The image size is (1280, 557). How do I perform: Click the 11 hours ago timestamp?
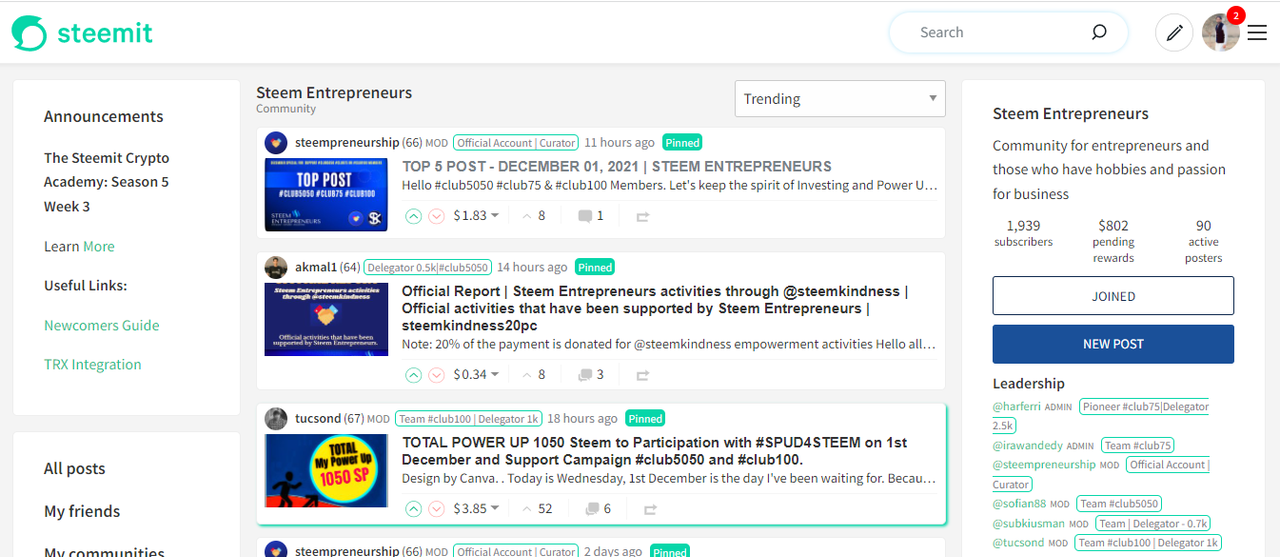point(619,143)
